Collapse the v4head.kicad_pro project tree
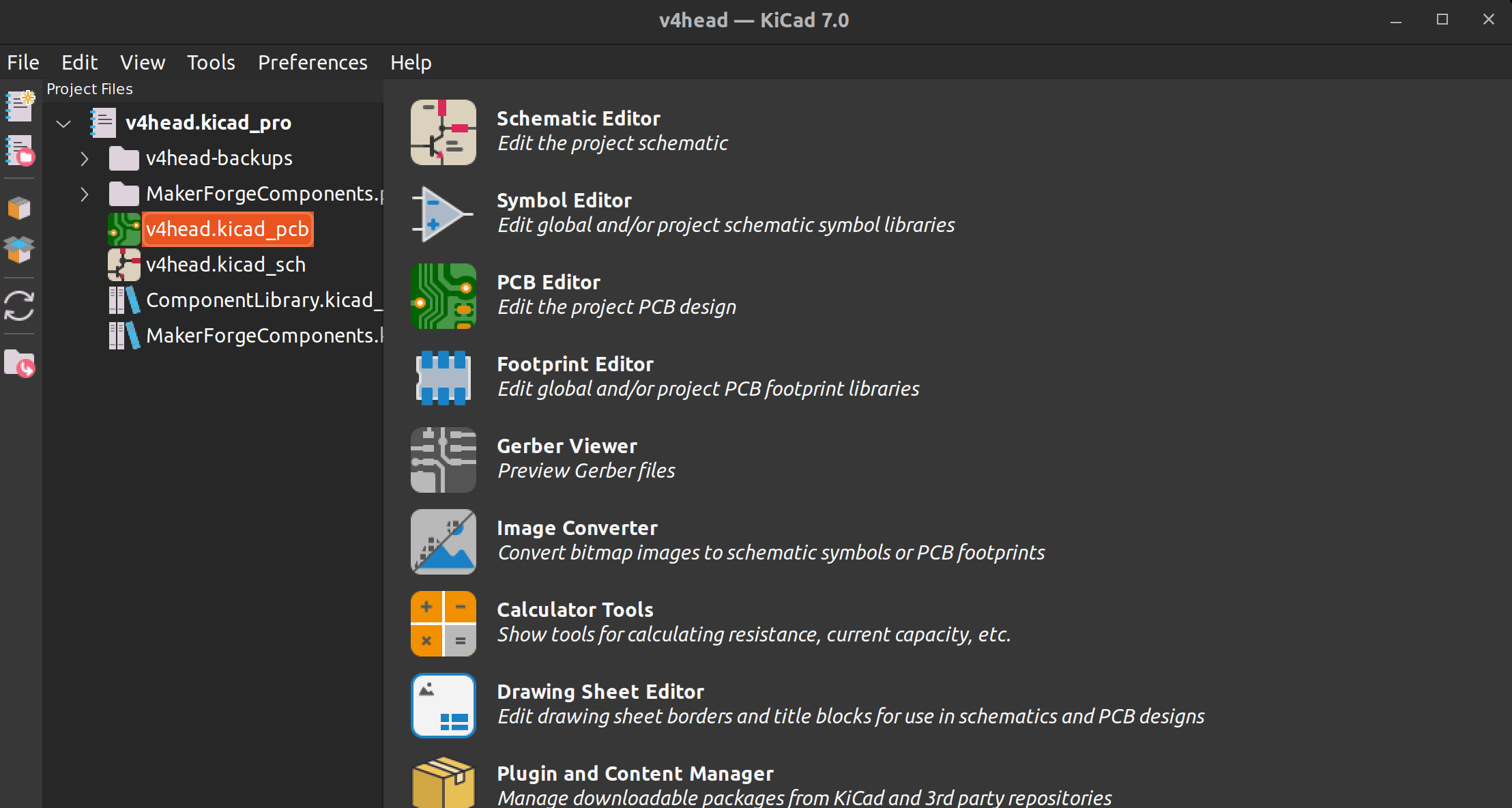 click(63, 124)
